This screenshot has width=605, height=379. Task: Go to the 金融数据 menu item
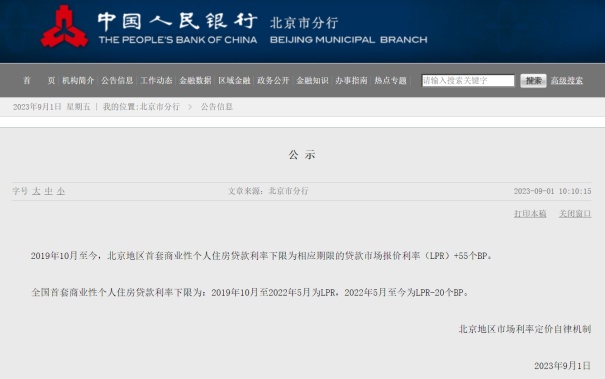[x=195, y=80]
